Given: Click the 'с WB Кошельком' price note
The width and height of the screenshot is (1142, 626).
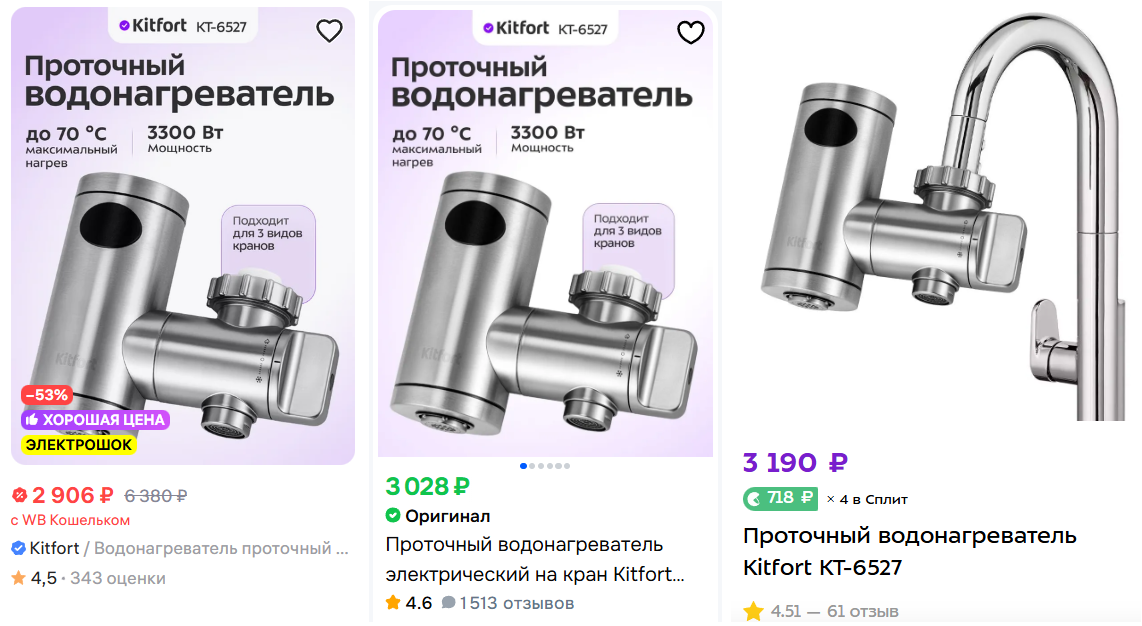Looking at the screenshot, I should 70,520.
